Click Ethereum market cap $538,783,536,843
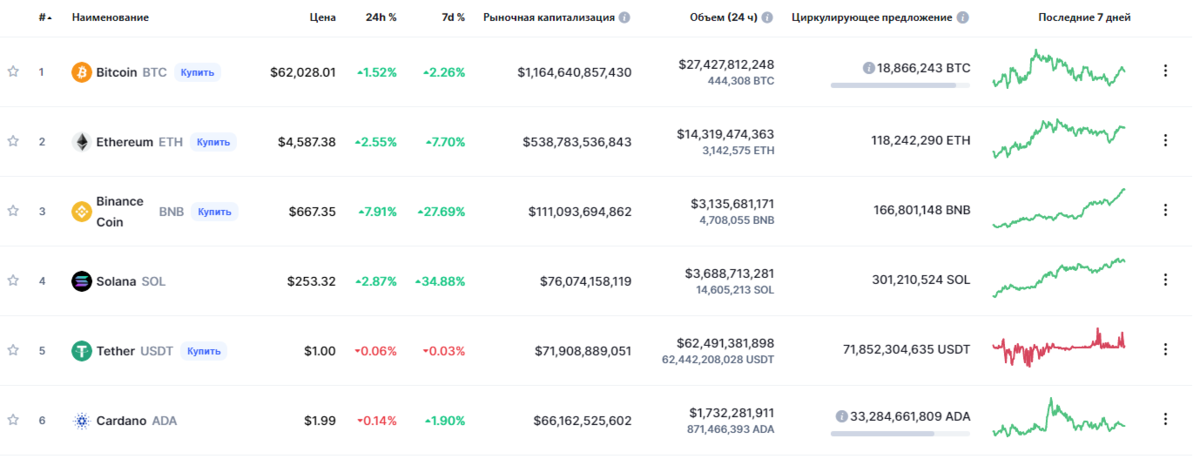This screenshot has width=1200, height=459. pyautogui.click(x=577, y=142)
